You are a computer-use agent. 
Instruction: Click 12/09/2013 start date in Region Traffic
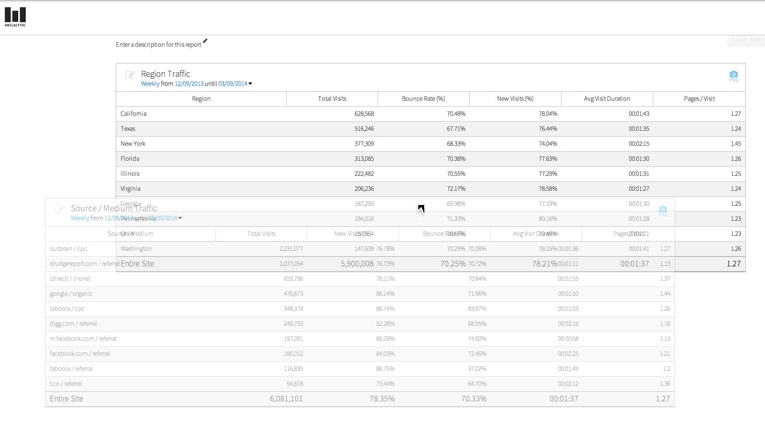click(189, 84)
